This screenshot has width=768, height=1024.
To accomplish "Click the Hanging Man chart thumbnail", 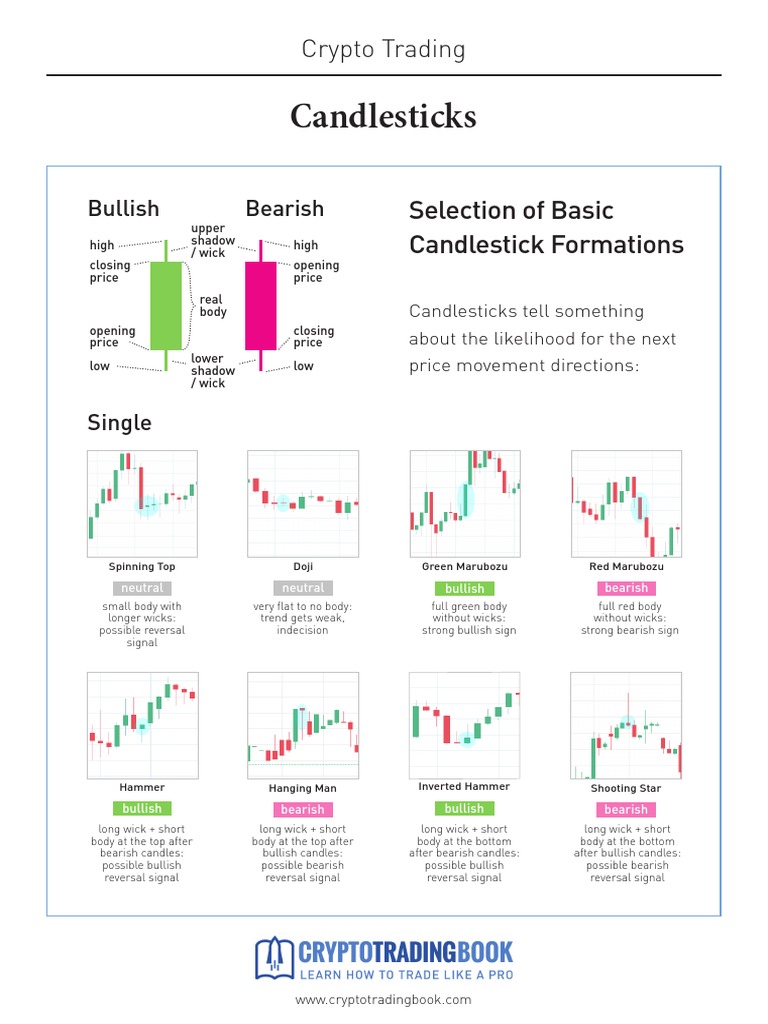I will 303,725.
